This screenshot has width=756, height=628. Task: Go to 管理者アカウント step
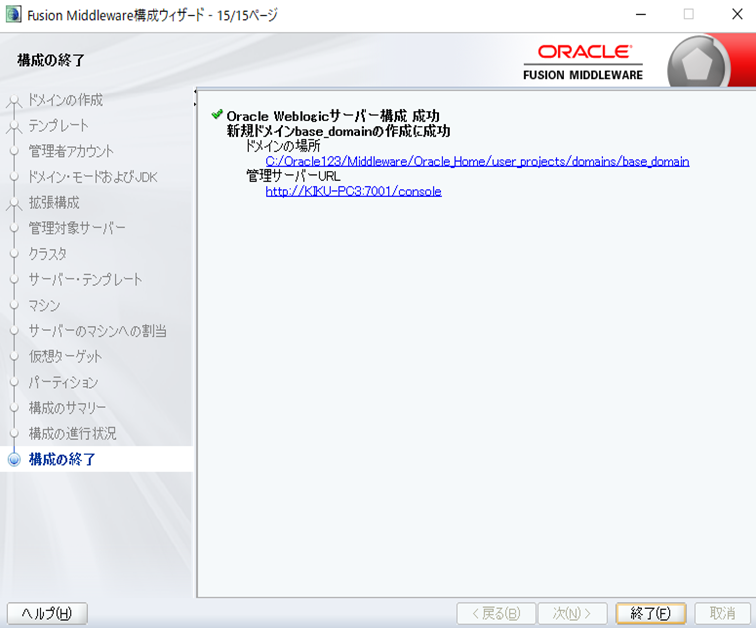(x=71, y=151)
